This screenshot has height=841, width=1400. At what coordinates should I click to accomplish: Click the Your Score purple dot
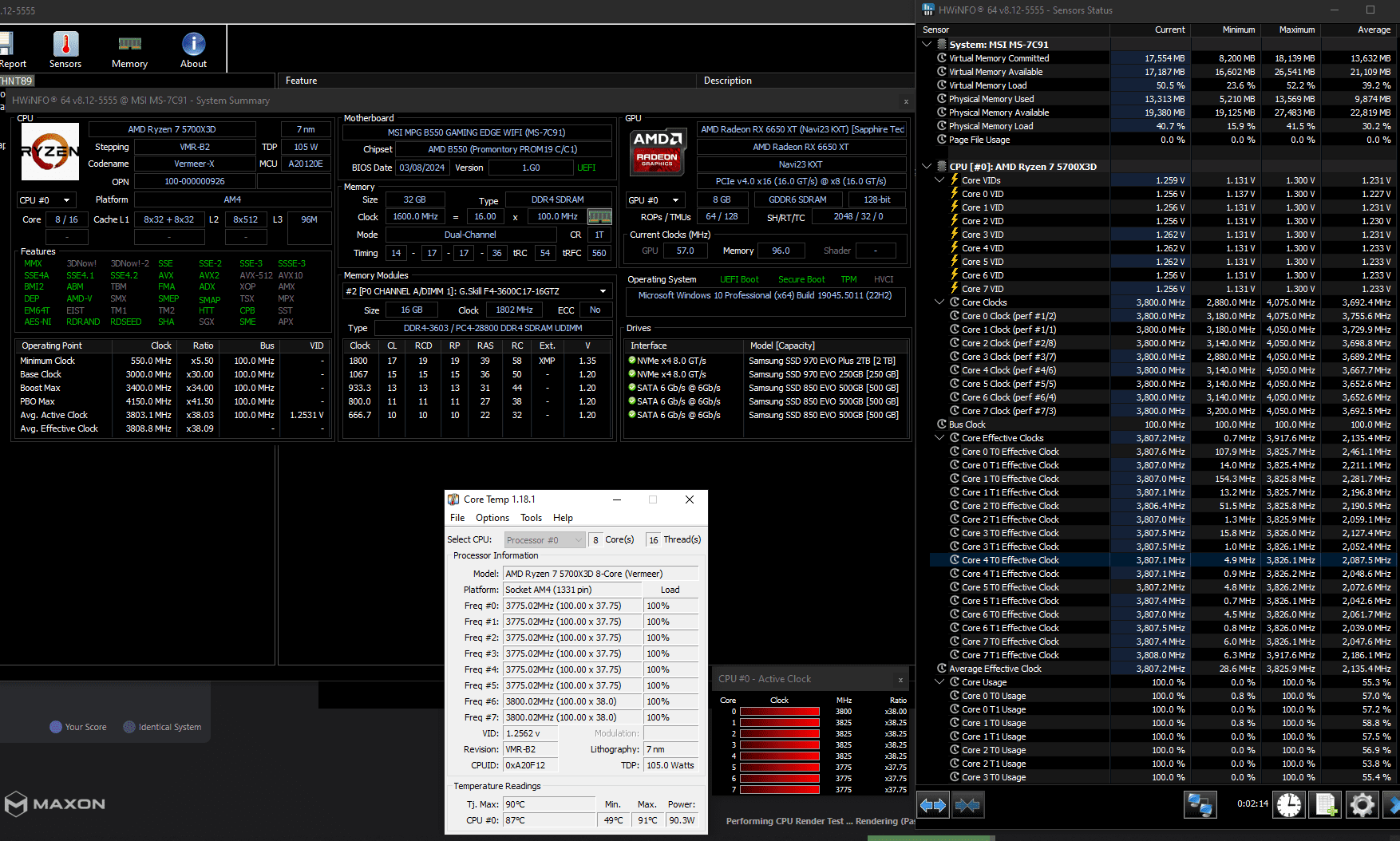point(56,727)
